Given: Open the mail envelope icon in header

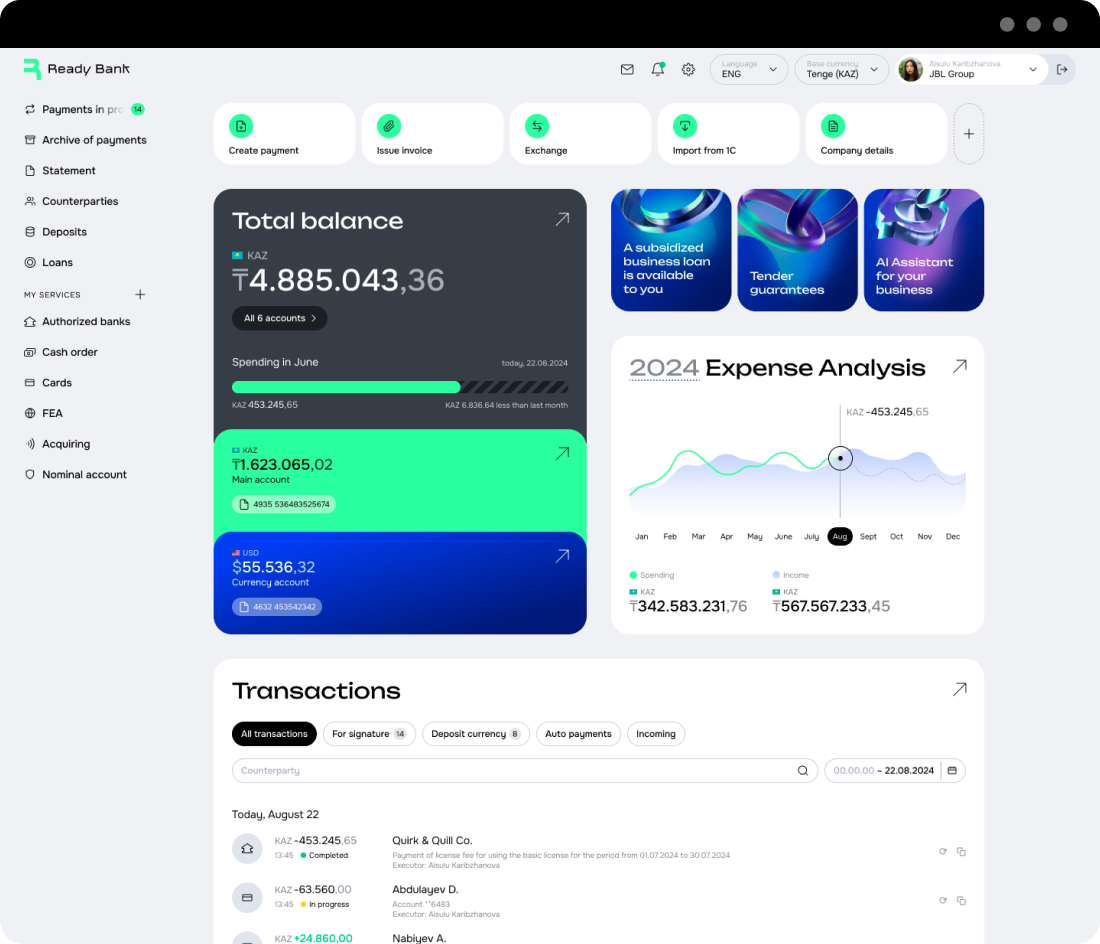Looking at the screenshot, I should (x=627, y=70).
